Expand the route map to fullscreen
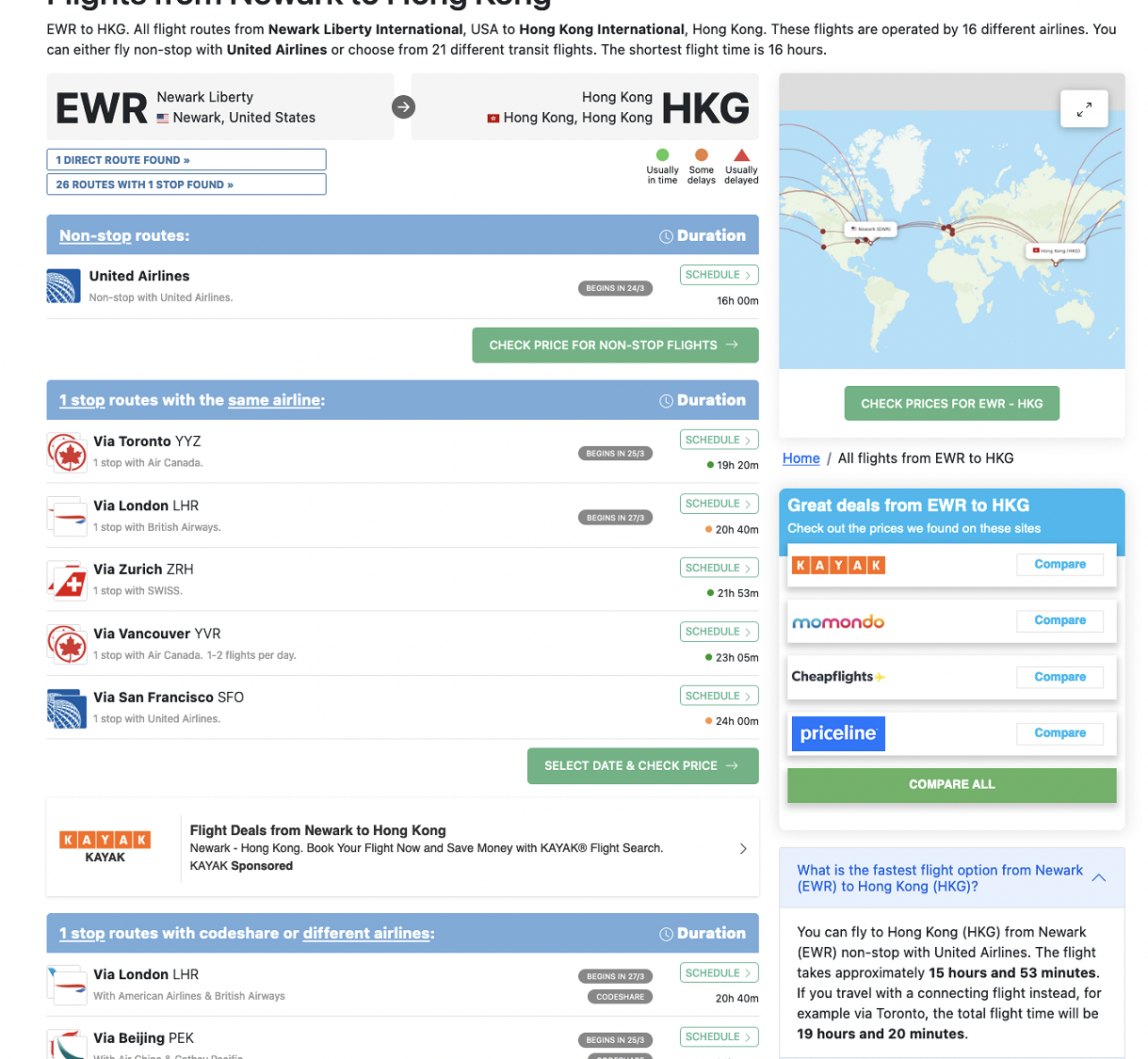This screenshot has width=1148, height=1059. click(1084, 108)
